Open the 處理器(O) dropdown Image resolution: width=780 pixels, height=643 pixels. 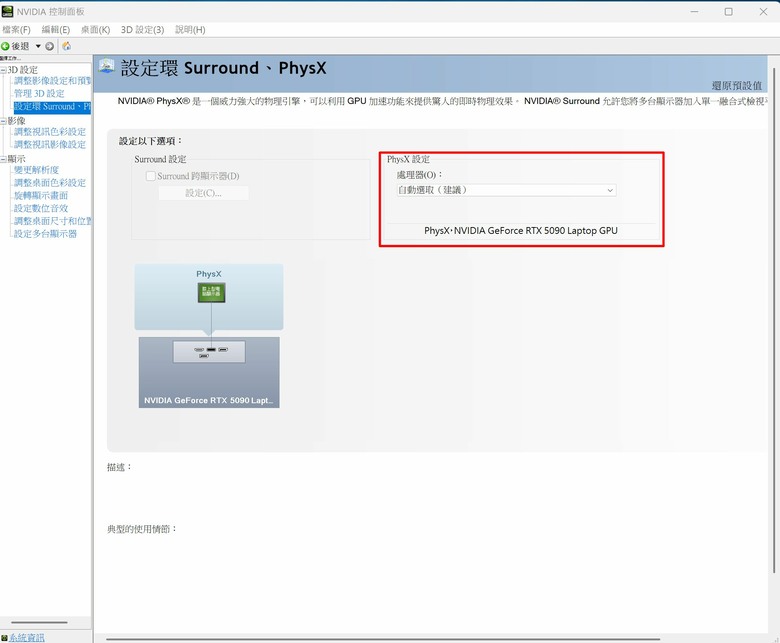click(506, 190)
